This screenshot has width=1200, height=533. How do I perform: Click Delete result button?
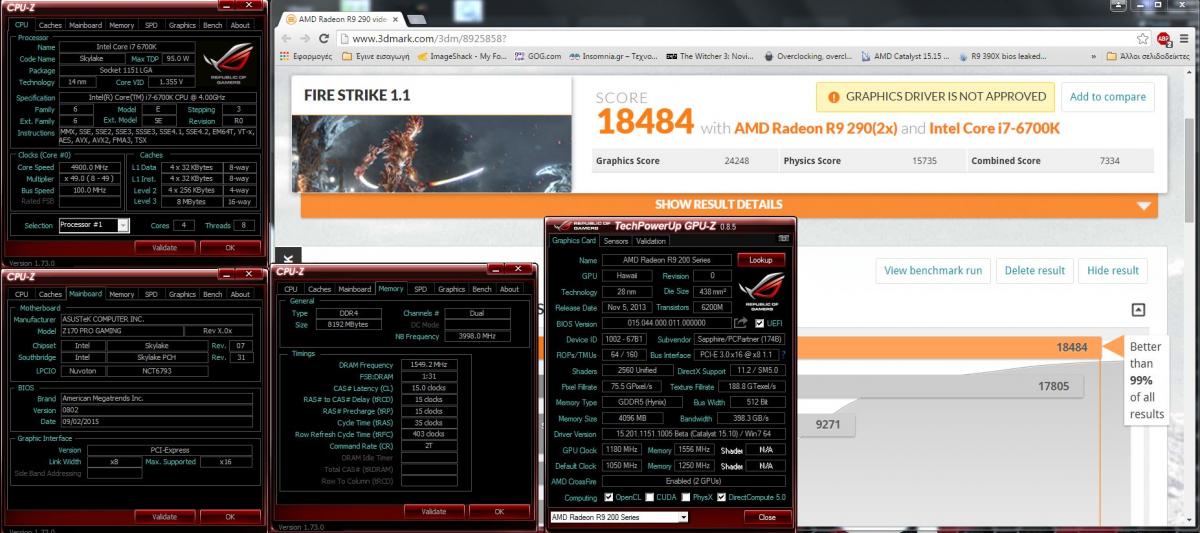click(1035, 270)
